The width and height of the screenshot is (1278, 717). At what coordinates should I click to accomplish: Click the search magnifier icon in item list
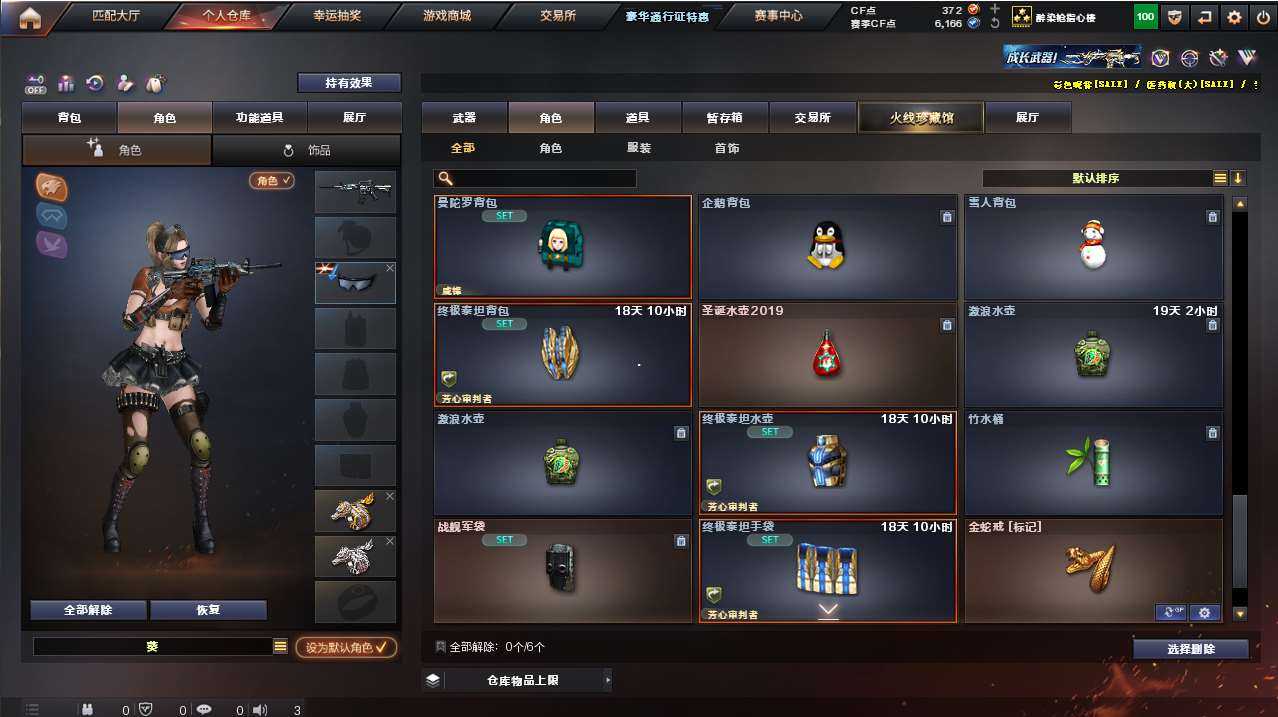pyautogui.click(x=446, y=178)
